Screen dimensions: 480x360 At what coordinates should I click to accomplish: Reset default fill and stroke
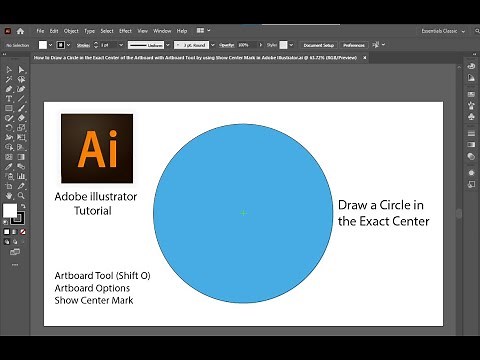pos(6,221)
